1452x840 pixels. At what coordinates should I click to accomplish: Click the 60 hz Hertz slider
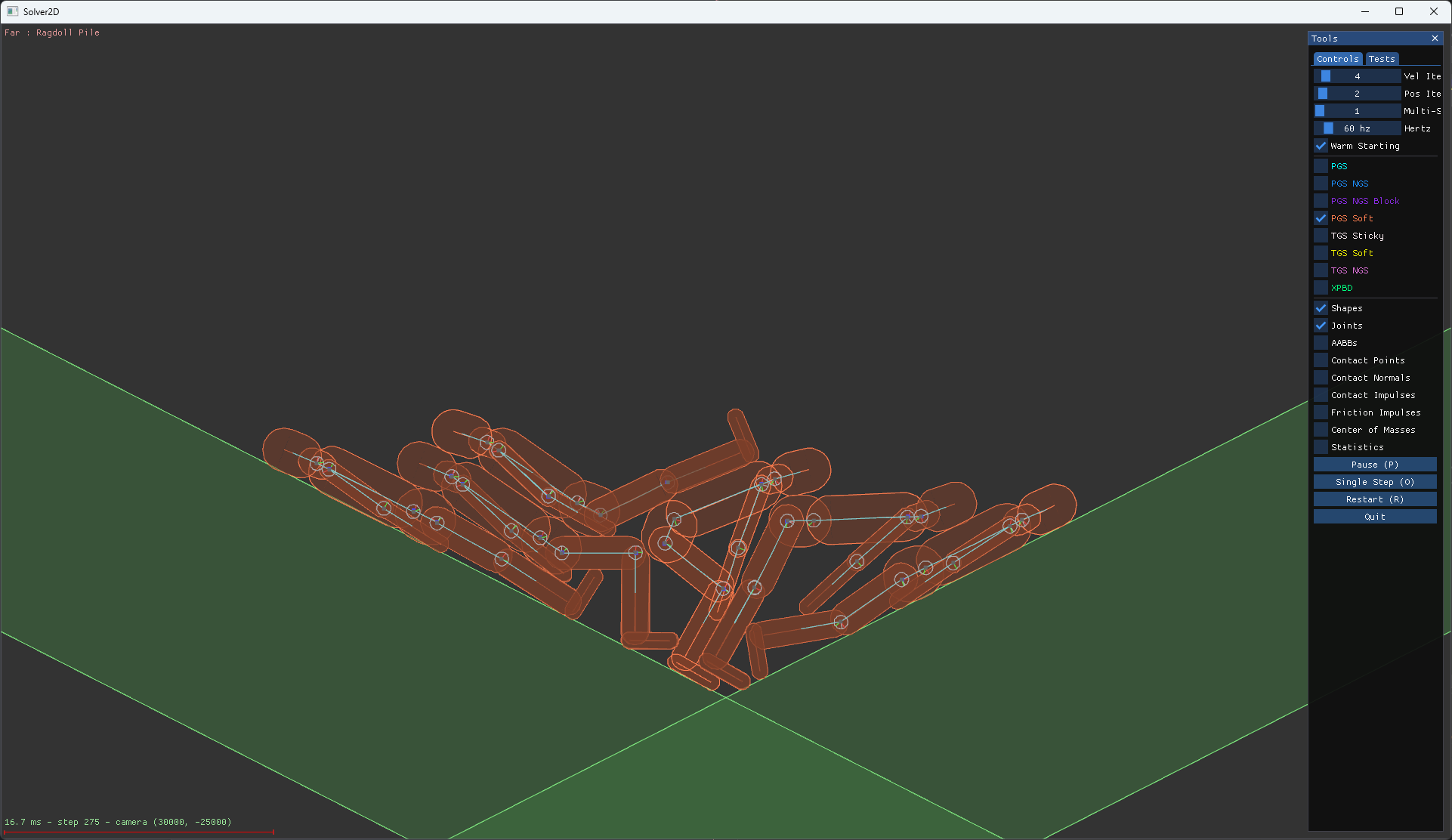point(1357,128)
